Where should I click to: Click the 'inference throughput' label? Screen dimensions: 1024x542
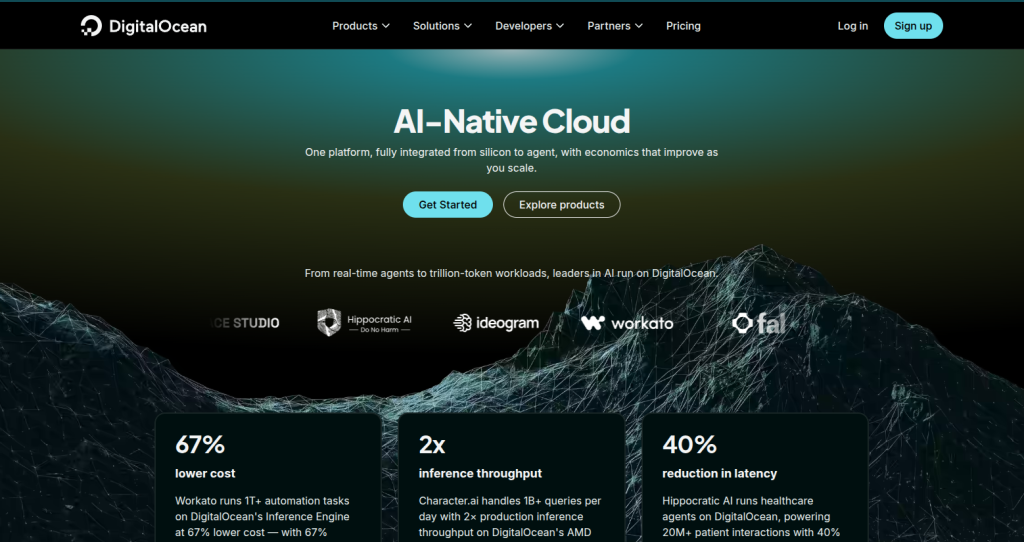point(480,473)
